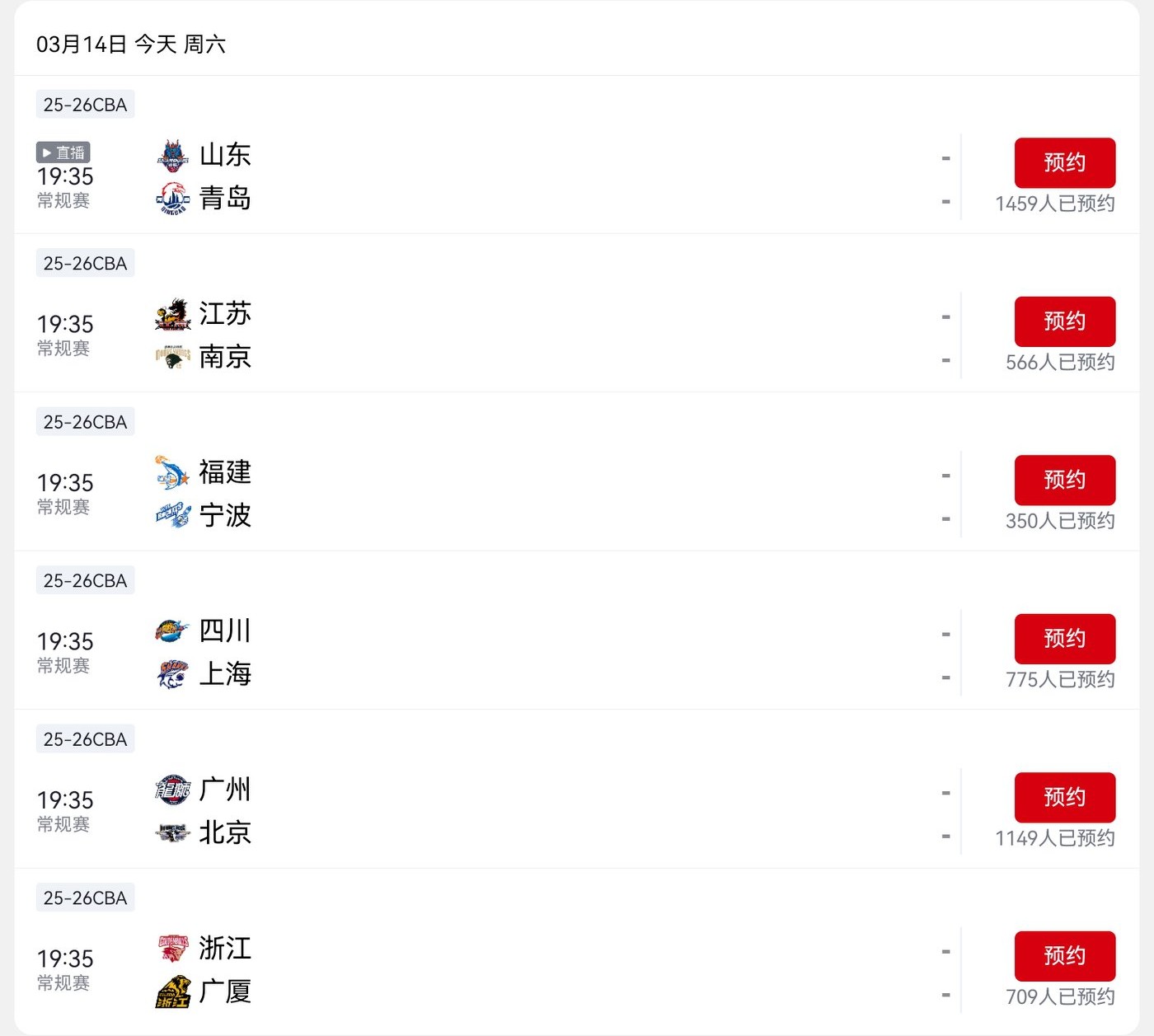Open the Fujian team logo
The image size is (1154, 1036).
[173, 472]
